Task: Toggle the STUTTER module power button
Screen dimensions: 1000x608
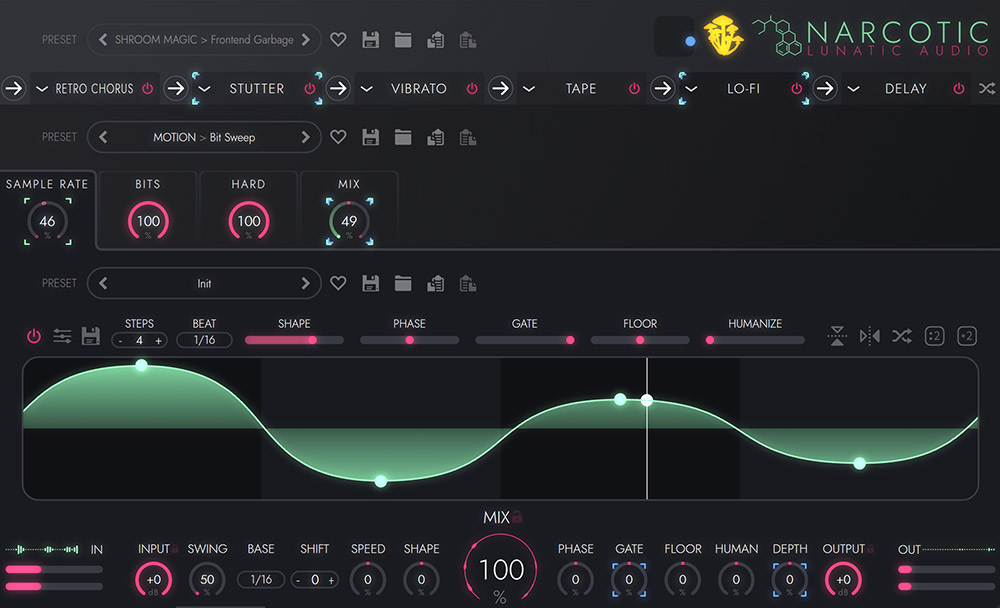Action: (308, 88)
